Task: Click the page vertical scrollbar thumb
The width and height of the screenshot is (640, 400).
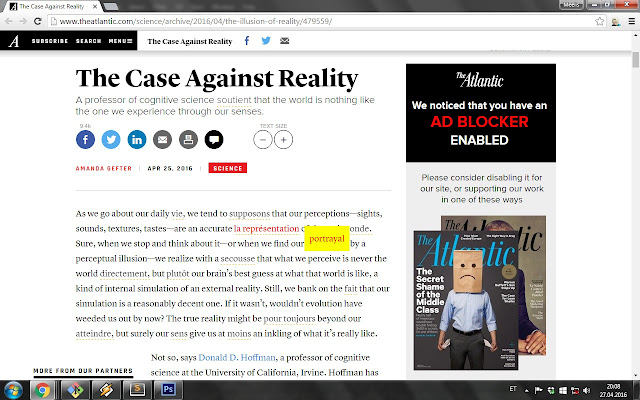Action: tap(636, 60)
